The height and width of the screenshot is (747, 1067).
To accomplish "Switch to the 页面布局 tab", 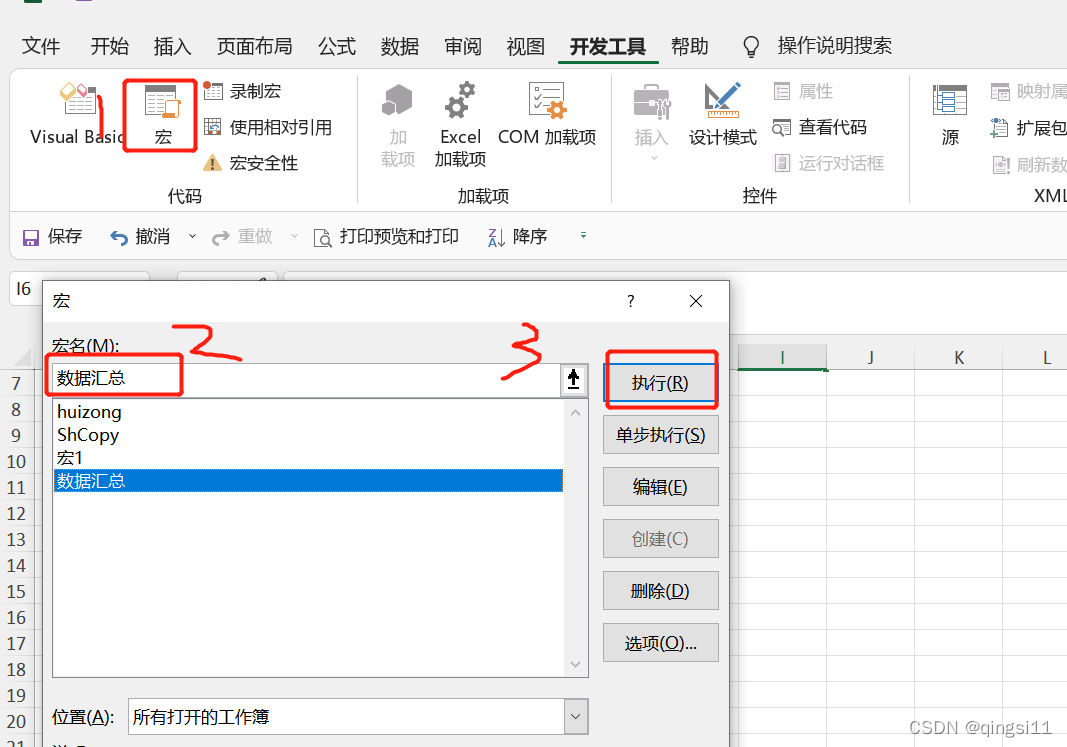I will (x=255, y=46).
